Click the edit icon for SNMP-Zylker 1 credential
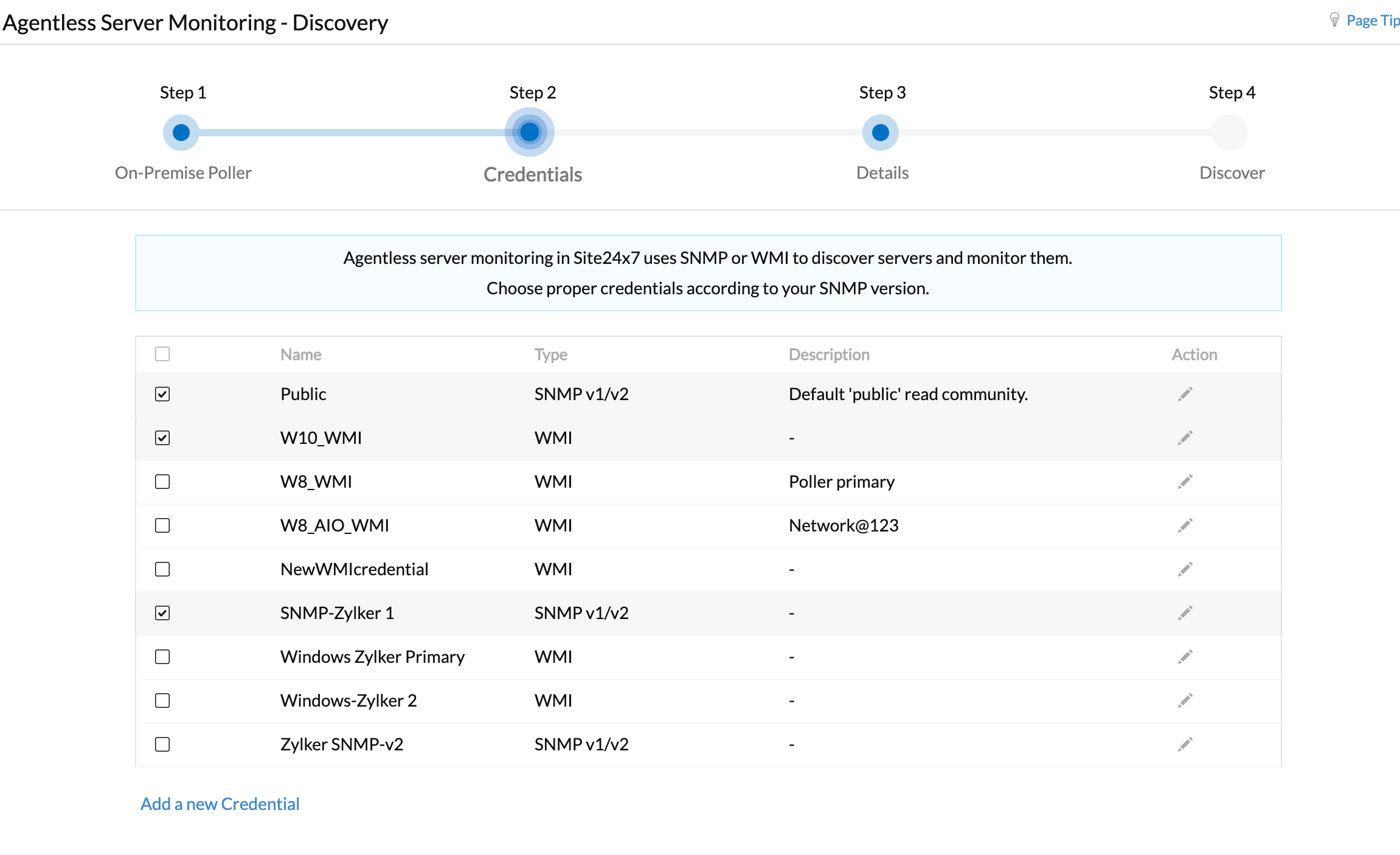Image resolution: width=1400 pixels, height=855 pixels. tap(1185, 612)
